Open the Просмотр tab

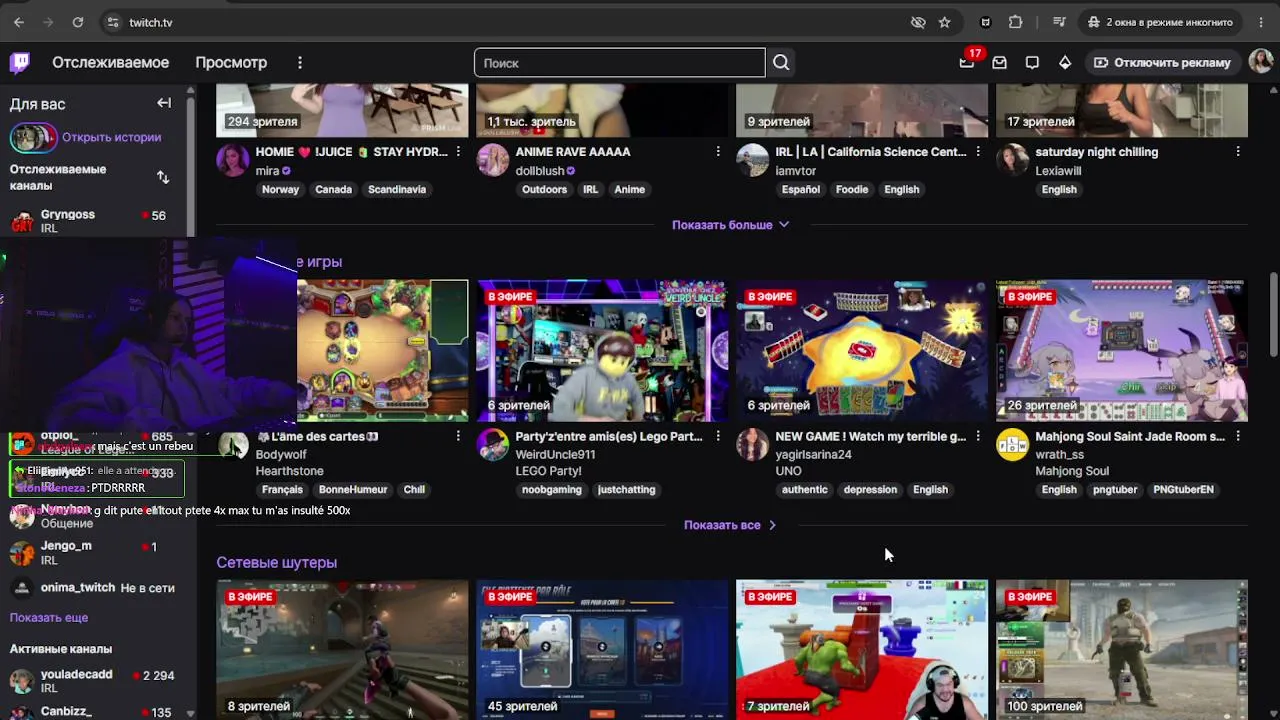(231, 62)
